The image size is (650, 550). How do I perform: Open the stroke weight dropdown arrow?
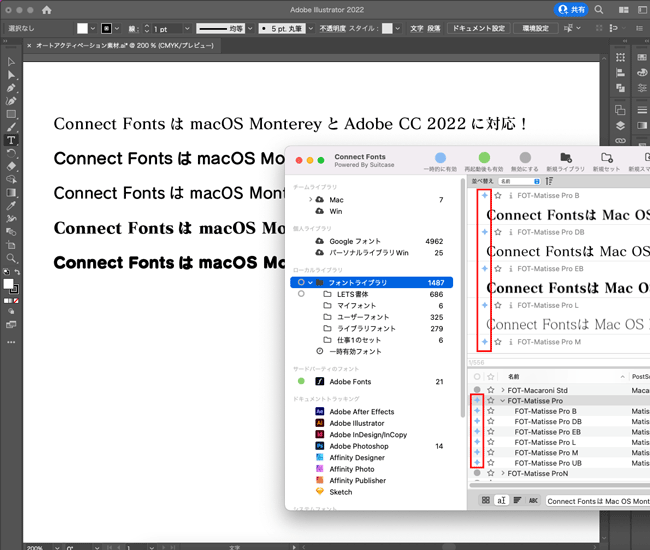187,29
